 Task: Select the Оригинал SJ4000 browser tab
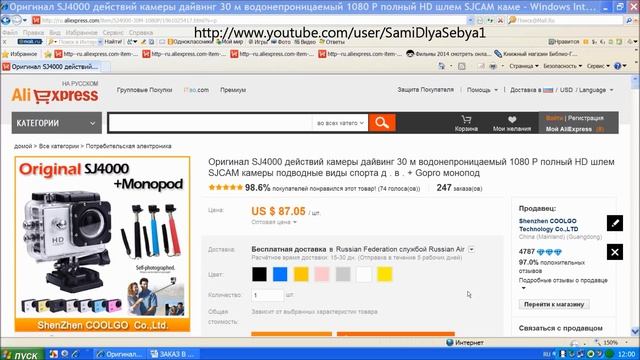51,67
